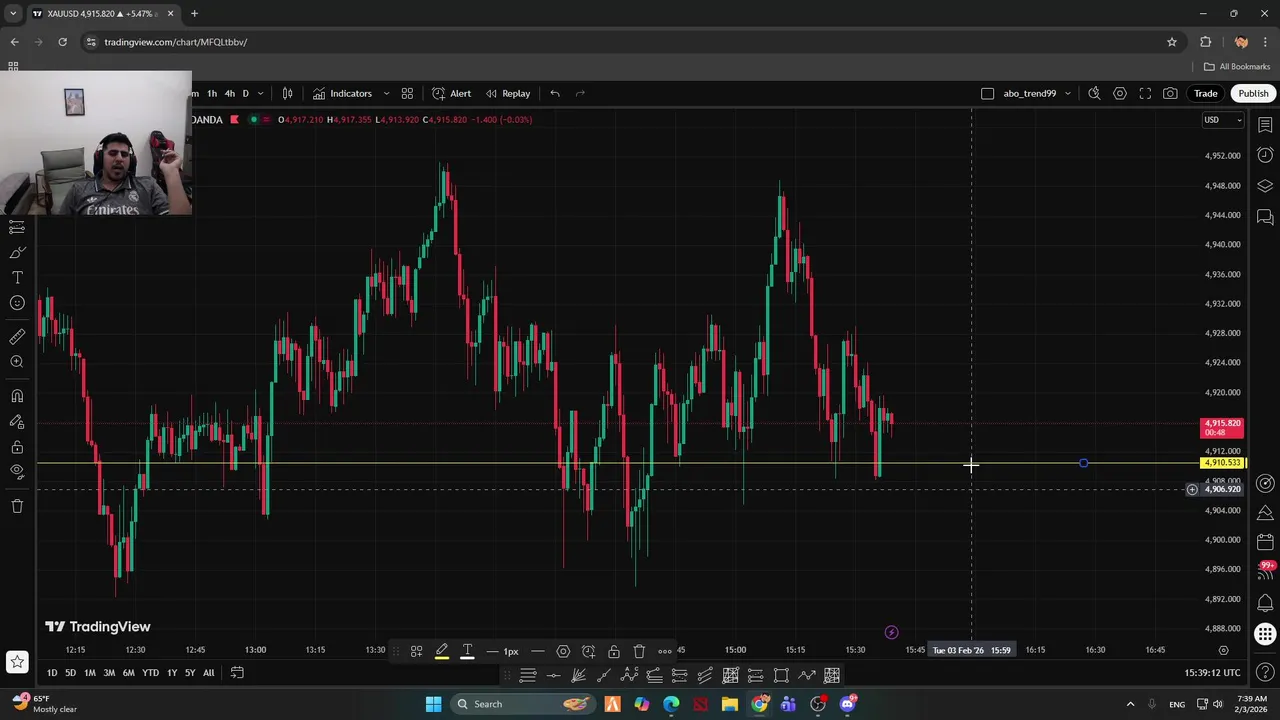Open drawing templates icon in floating toolbar

click(416, 651)
